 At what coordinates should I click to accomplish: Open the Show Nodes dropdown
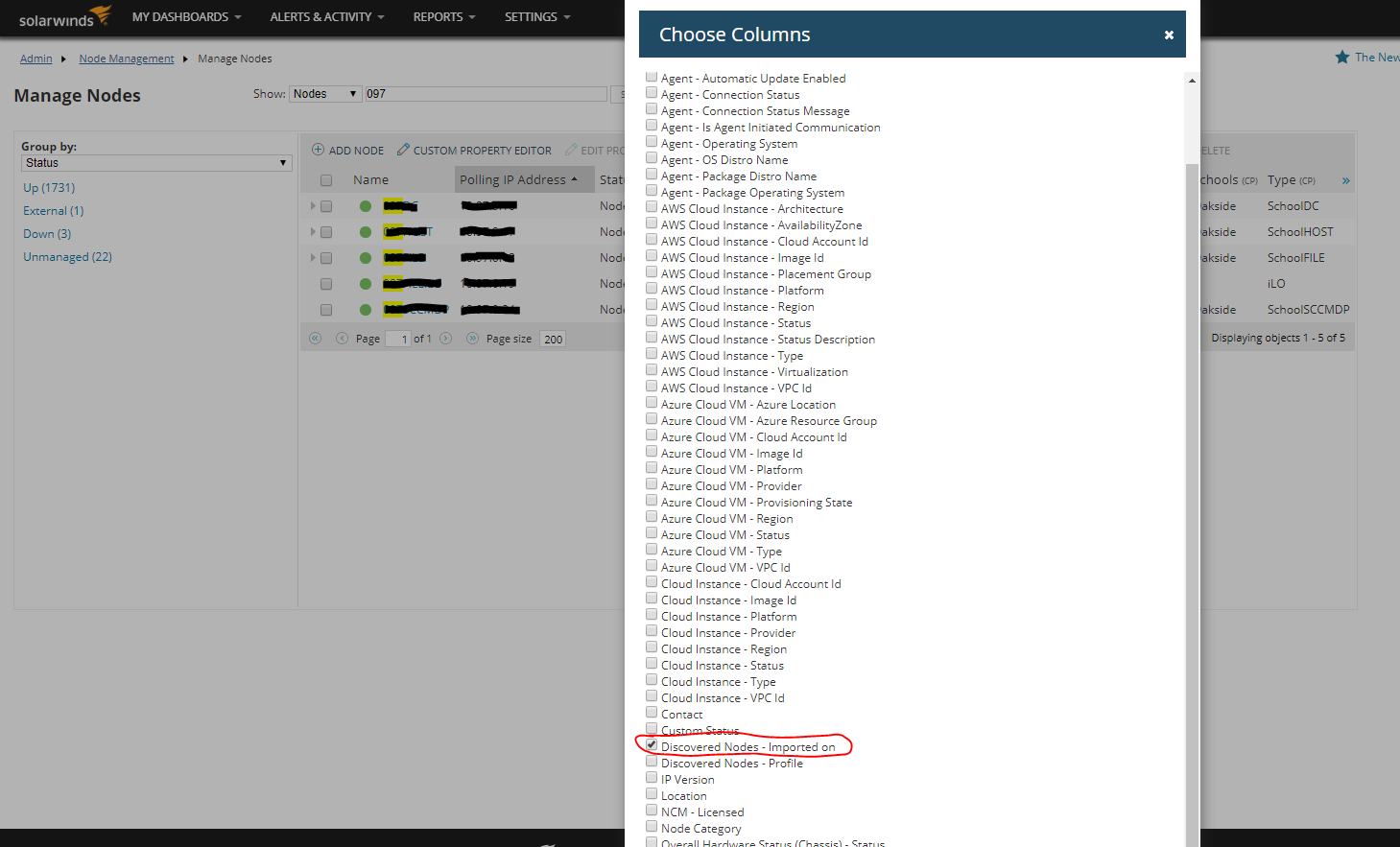tap(326, 94)
